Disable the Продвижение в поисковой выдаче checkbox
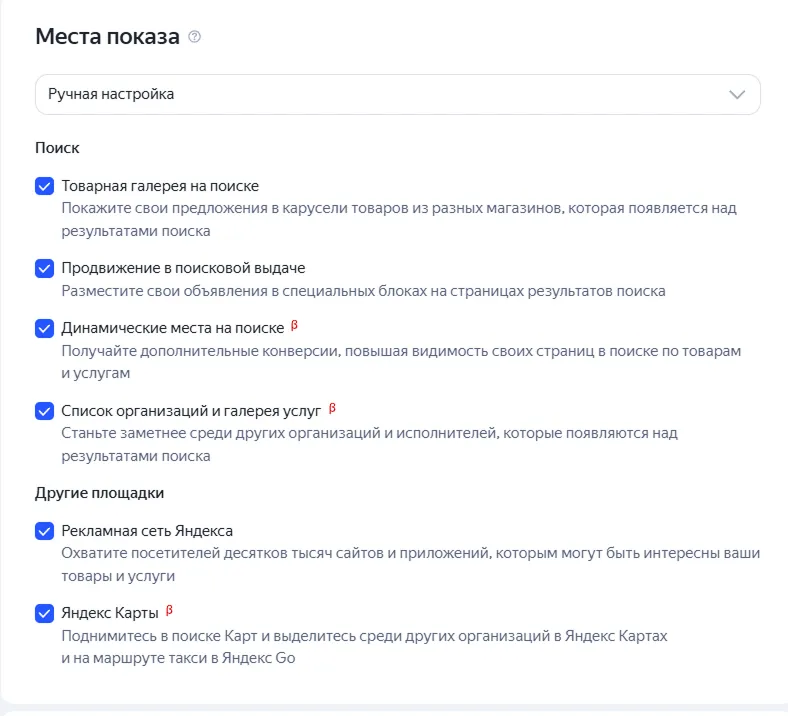This screenshot has height=716, width=788. click(x=44, y=268)
